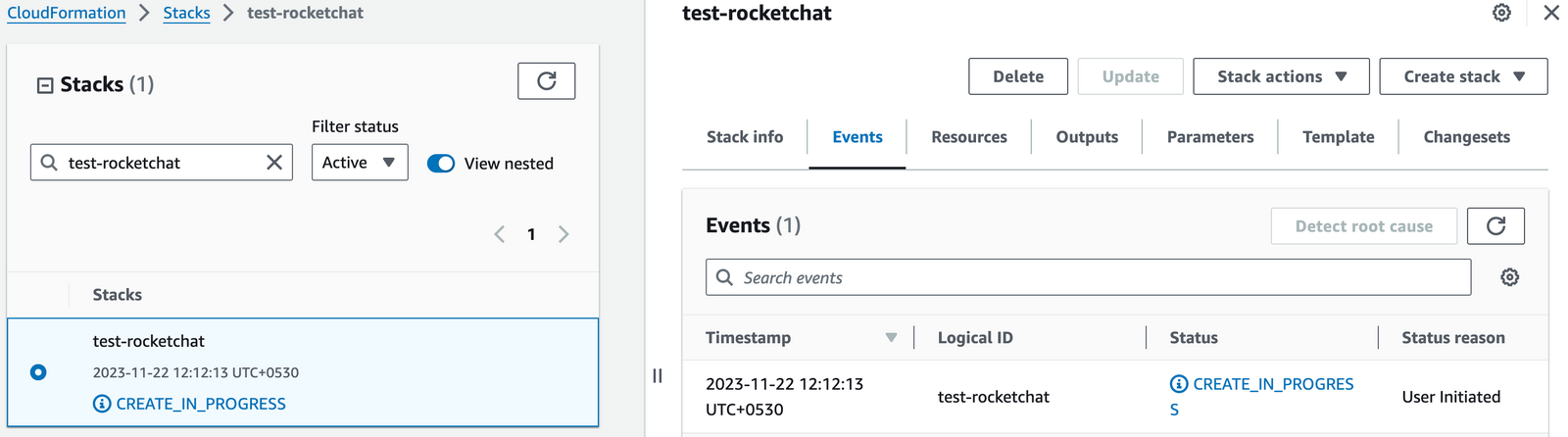Click test-rocketchat logical ID cell
The height and width of the screenshot is (437, 1568).
pyautogui.click(x=994, y=397)
